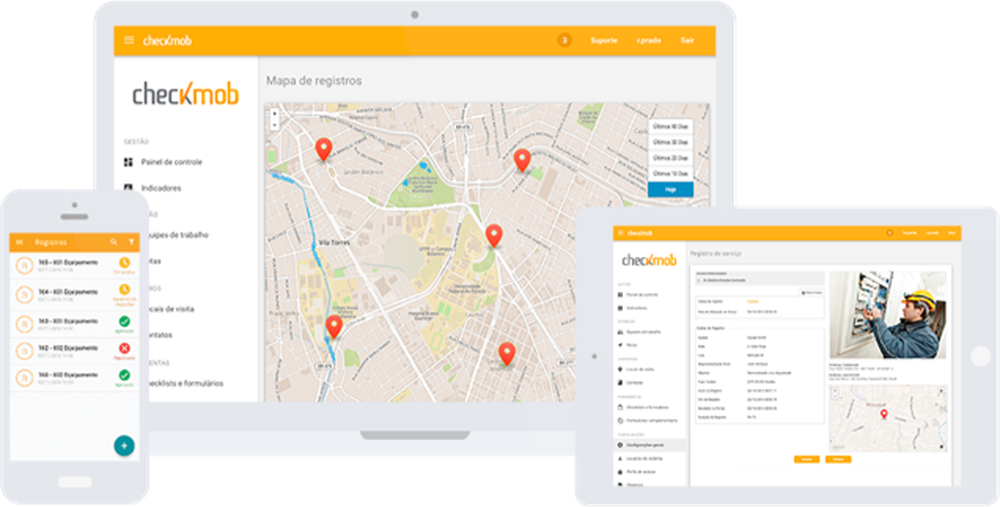The width and height of the screenshot is (1000, 507).
Task: Open Painel de controle in laptop sidebar
Action: pyautogui.click(x=172, y=162)
